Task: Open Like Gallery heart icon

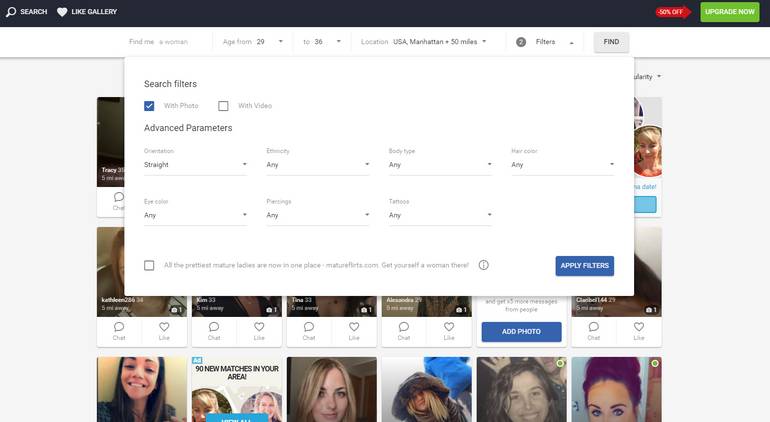Action: pos(62,12)
